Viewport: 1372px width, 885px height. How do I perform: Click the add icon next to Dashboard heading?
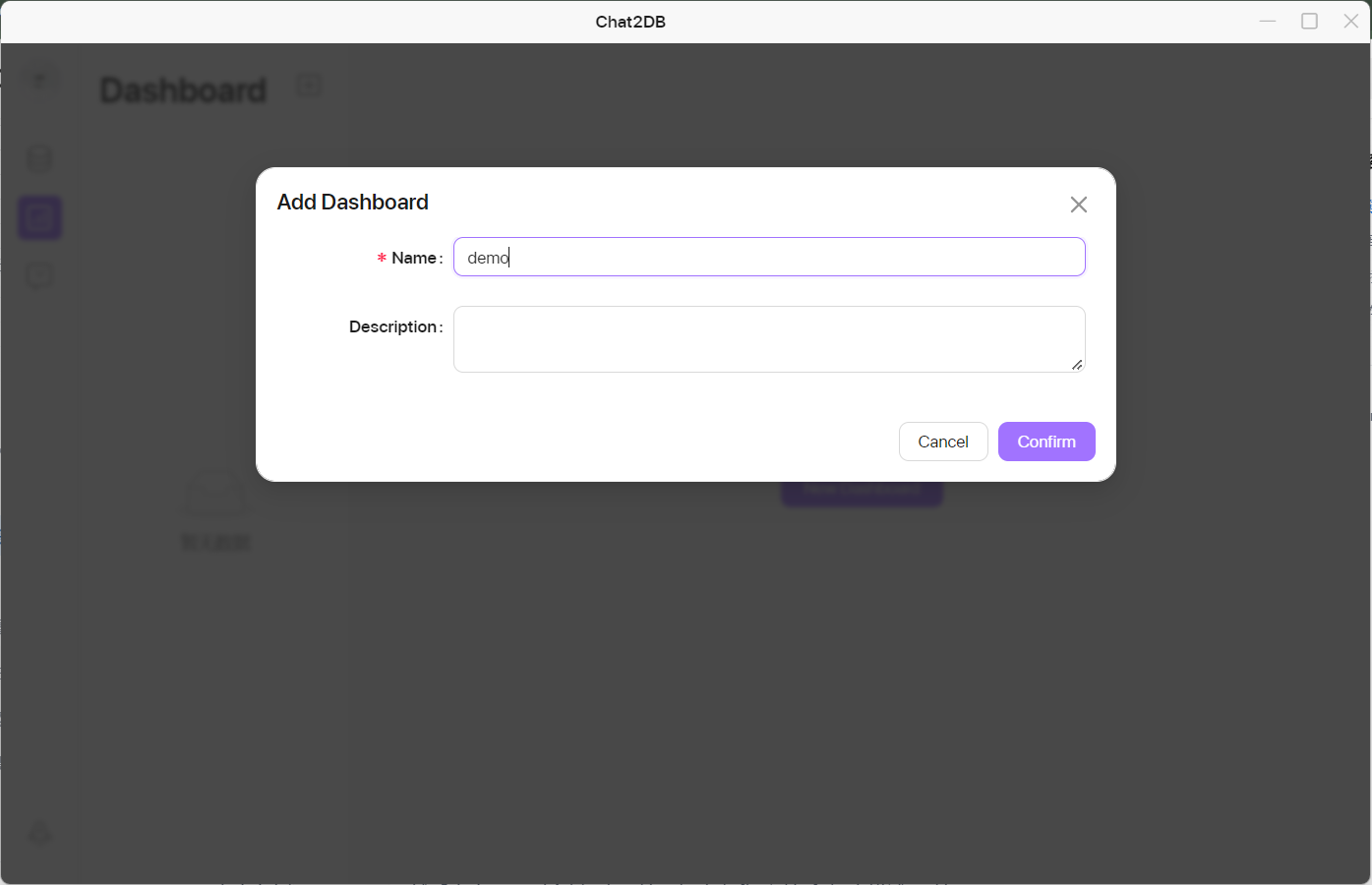pyautogui.click(x=309, y=86)
